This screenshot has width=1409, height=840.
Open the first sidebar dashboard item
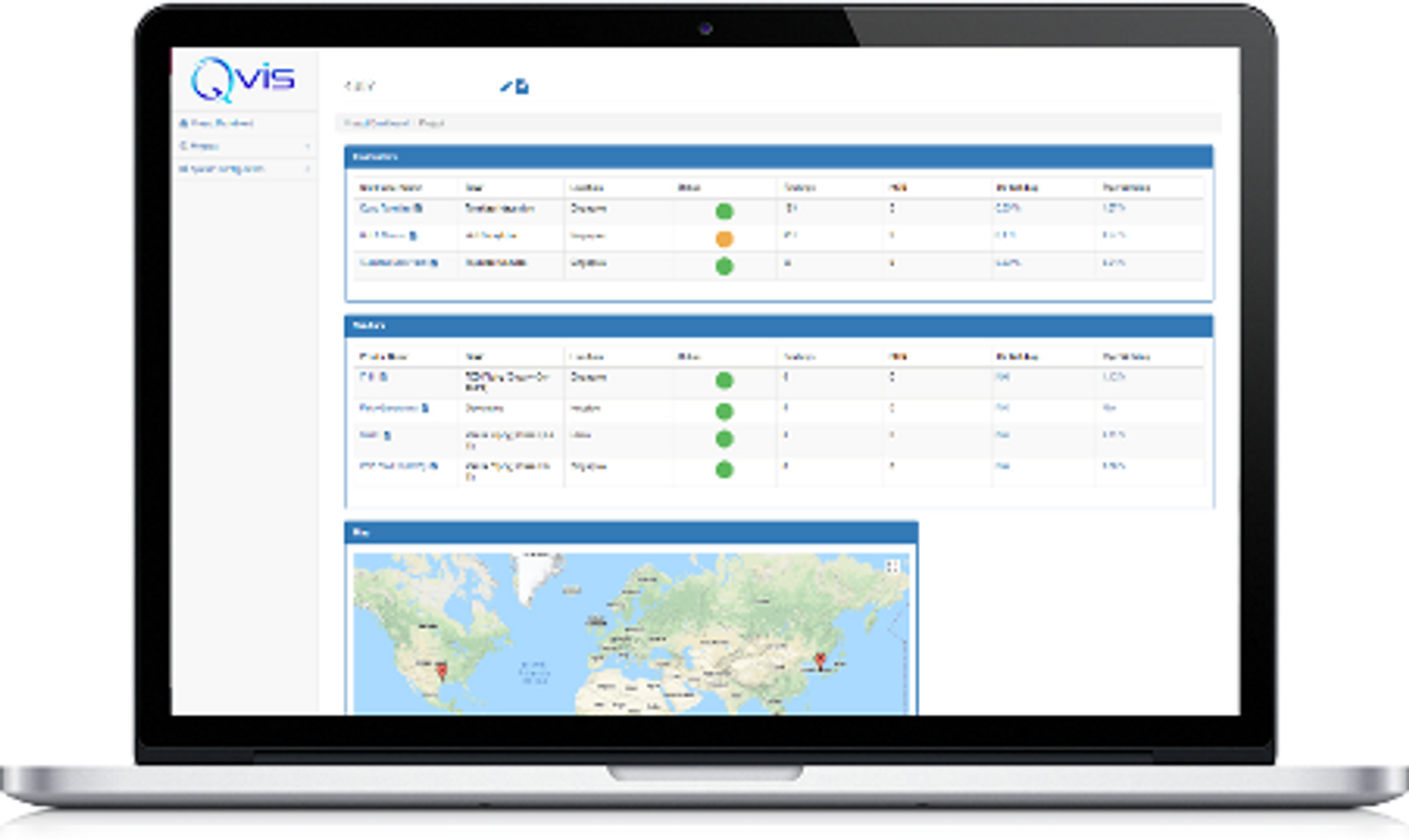(217, 123)
